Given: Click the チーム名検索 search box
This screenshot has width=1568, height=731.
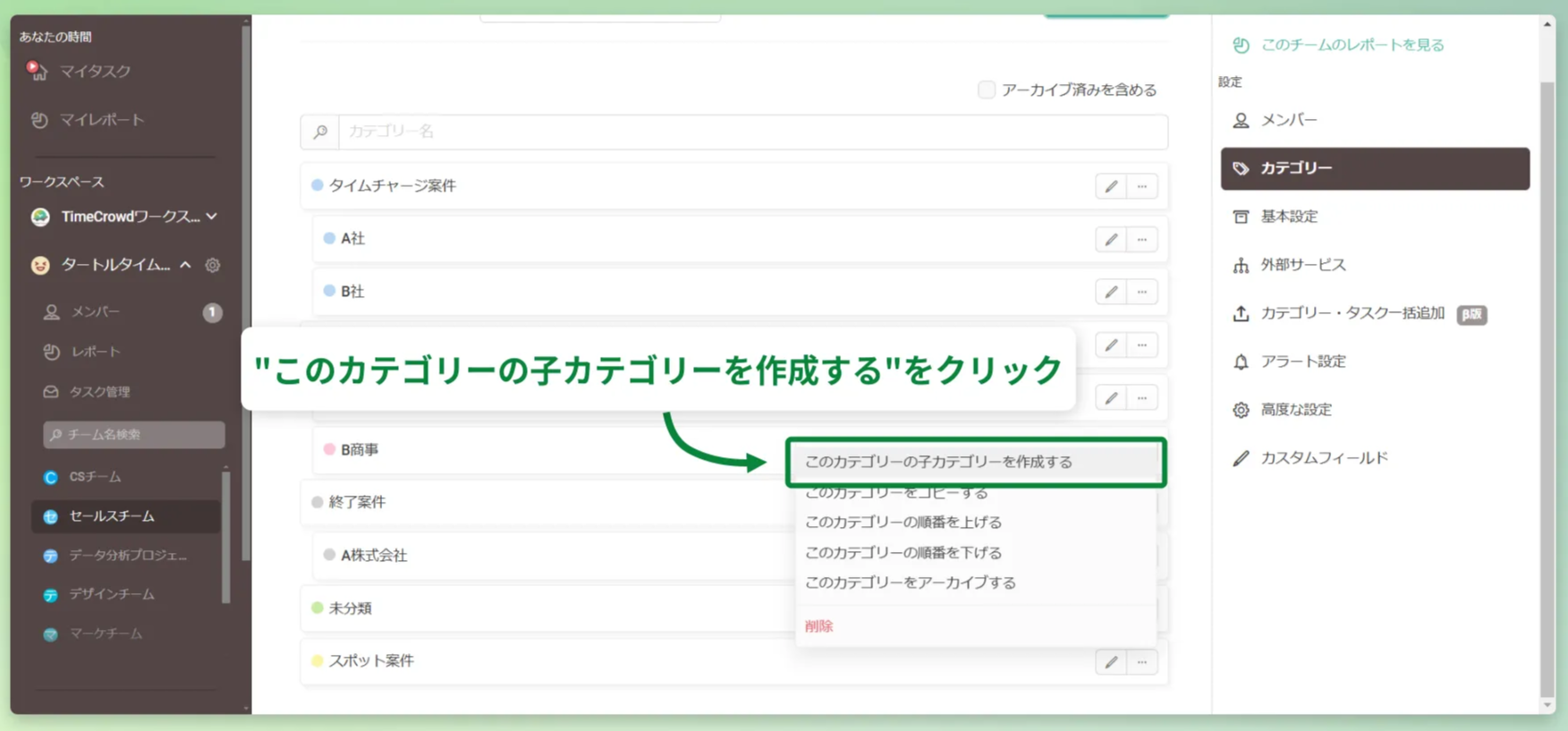Looking at the screenshot, I should coord(134,435).
